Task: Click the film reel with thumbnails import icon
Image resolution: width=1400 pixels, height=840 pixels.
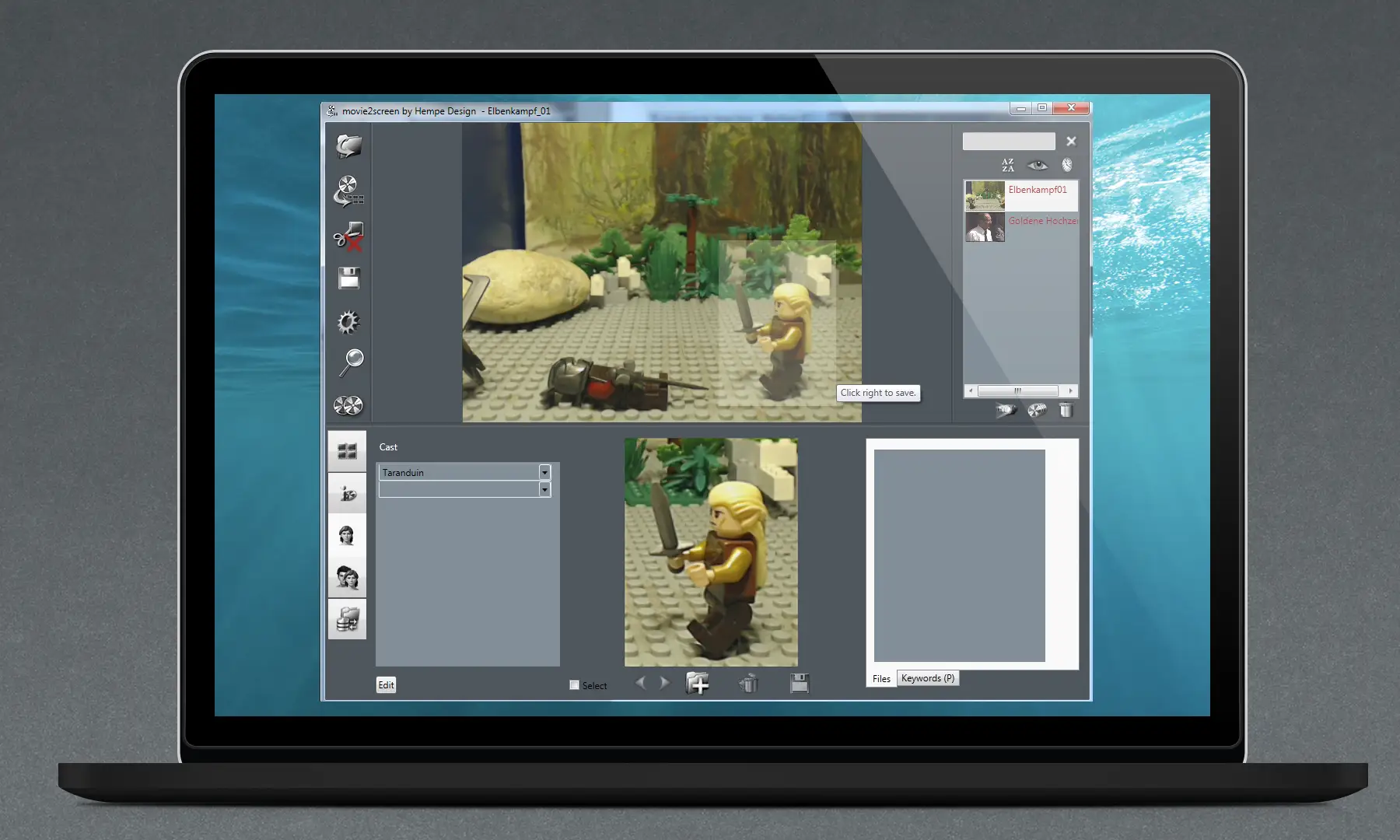Action: coord(348,191)
